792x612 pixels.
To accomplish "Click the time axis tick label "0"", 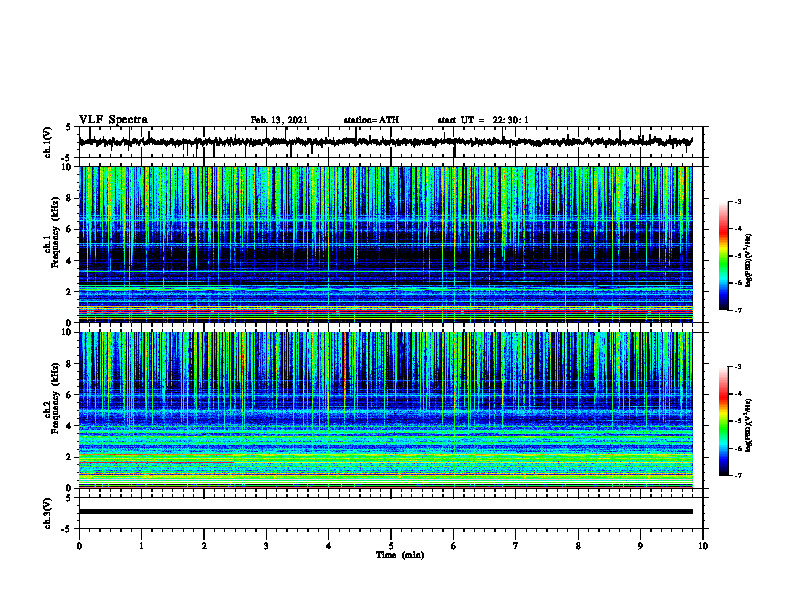I will click(x=79, y=546).
